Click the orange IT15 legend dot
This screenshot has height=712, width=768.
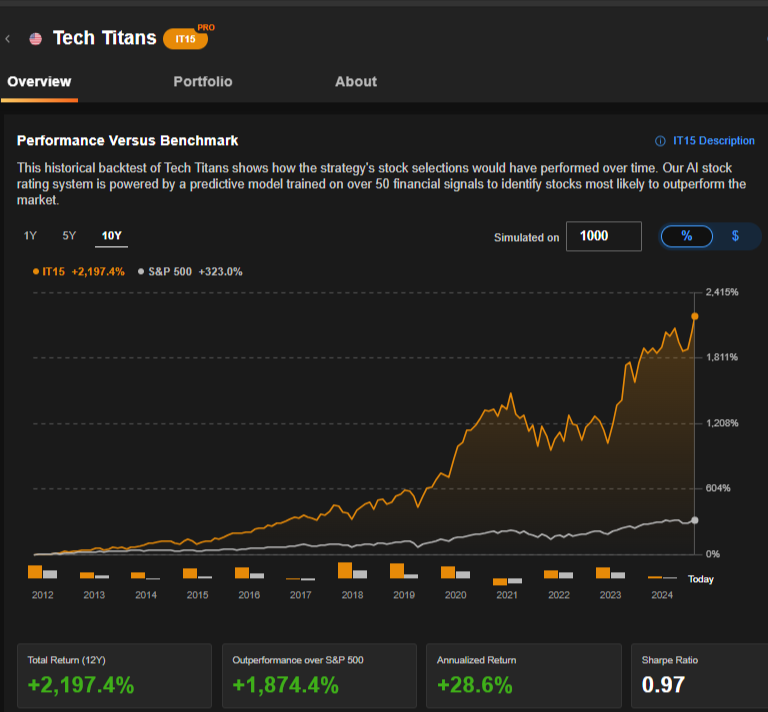coord(37,271)
